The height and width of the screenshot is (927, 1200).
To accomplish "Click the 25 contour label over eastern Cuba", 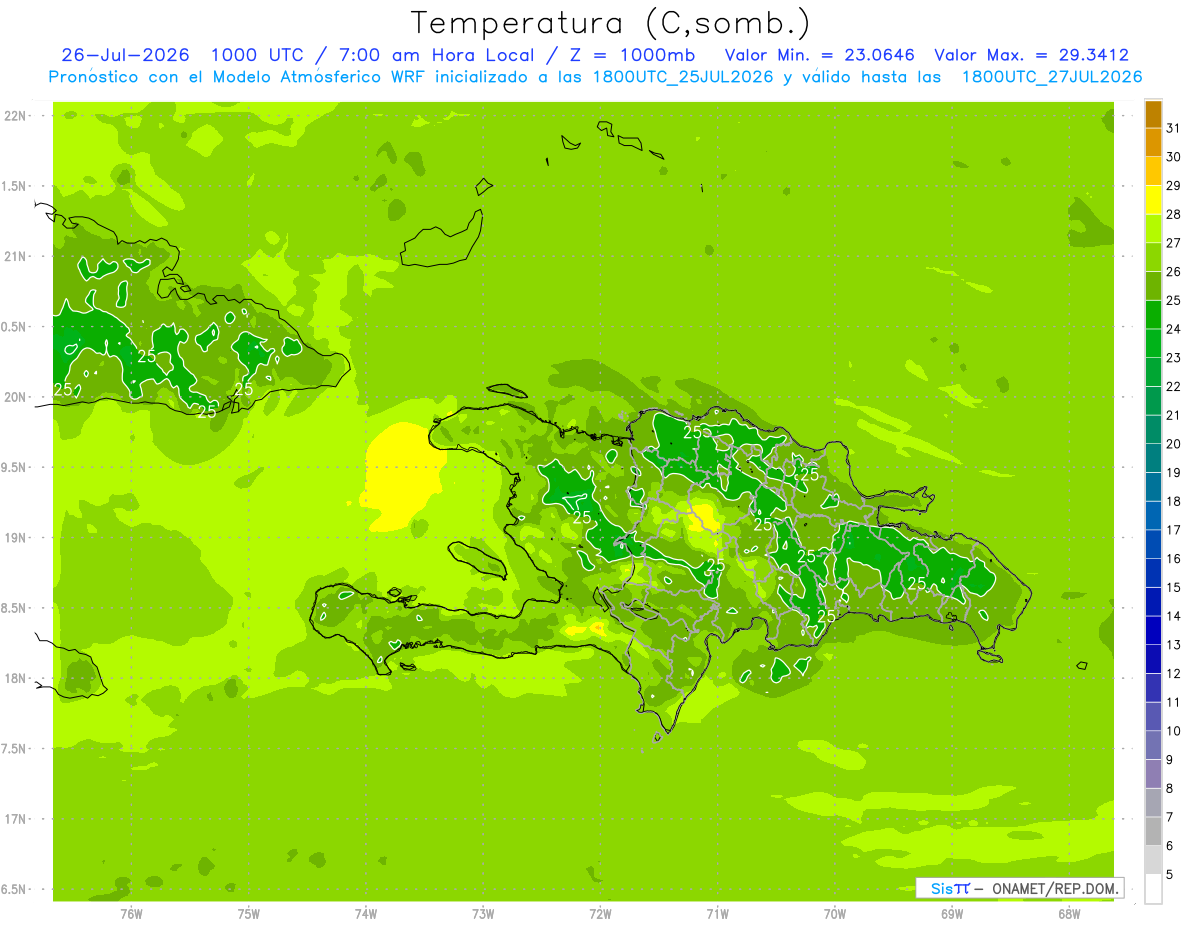I will click(146, 356).
